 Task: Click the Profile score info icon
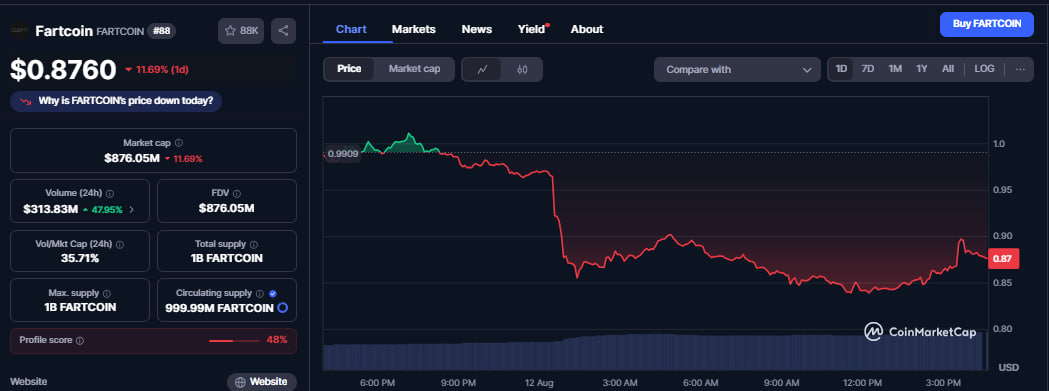coord(80,341)
